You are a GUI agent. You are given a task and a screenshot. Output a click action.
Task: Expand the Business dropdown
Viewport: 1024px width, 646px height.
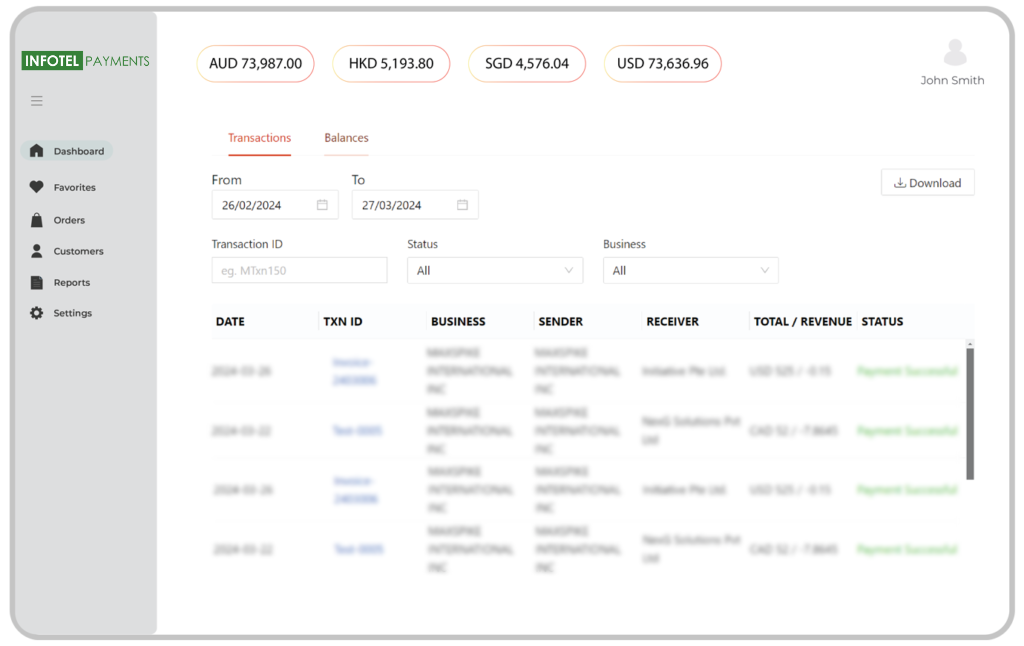(690, 270)
